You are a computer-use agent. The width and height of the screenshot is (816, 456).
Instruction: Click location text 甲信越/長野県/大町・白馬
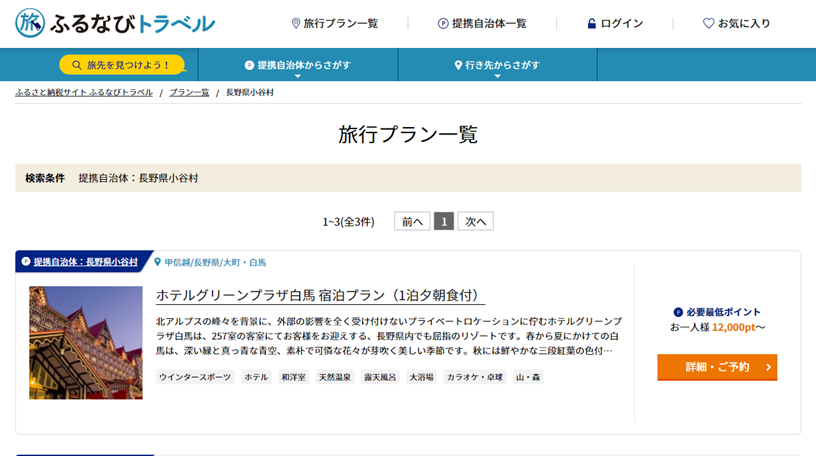[x=215, y=262]
